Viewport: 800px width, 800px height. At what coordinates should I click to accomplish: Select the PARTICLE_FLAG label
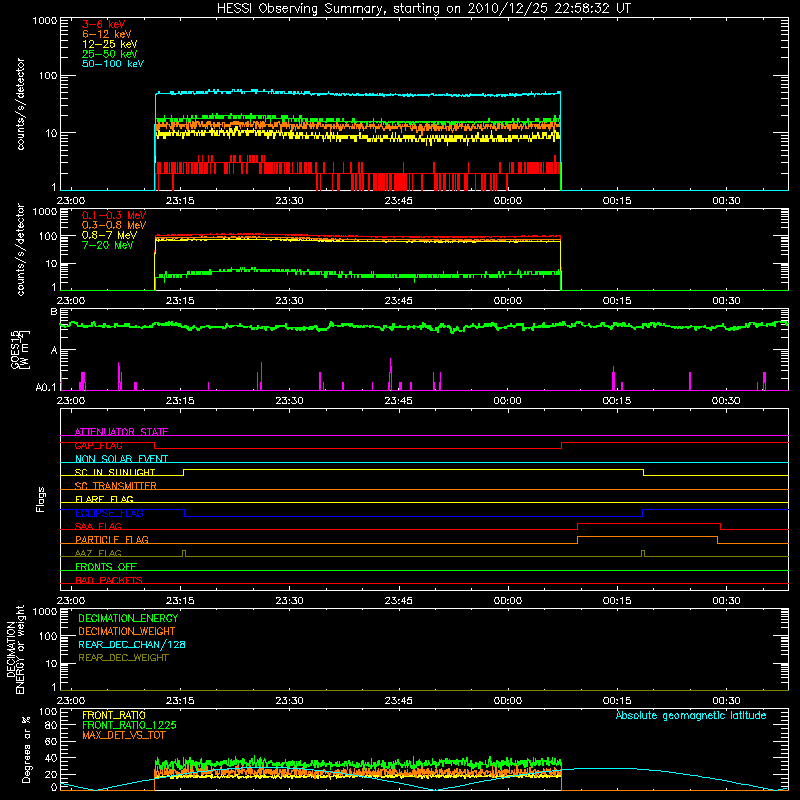[112, 539]
